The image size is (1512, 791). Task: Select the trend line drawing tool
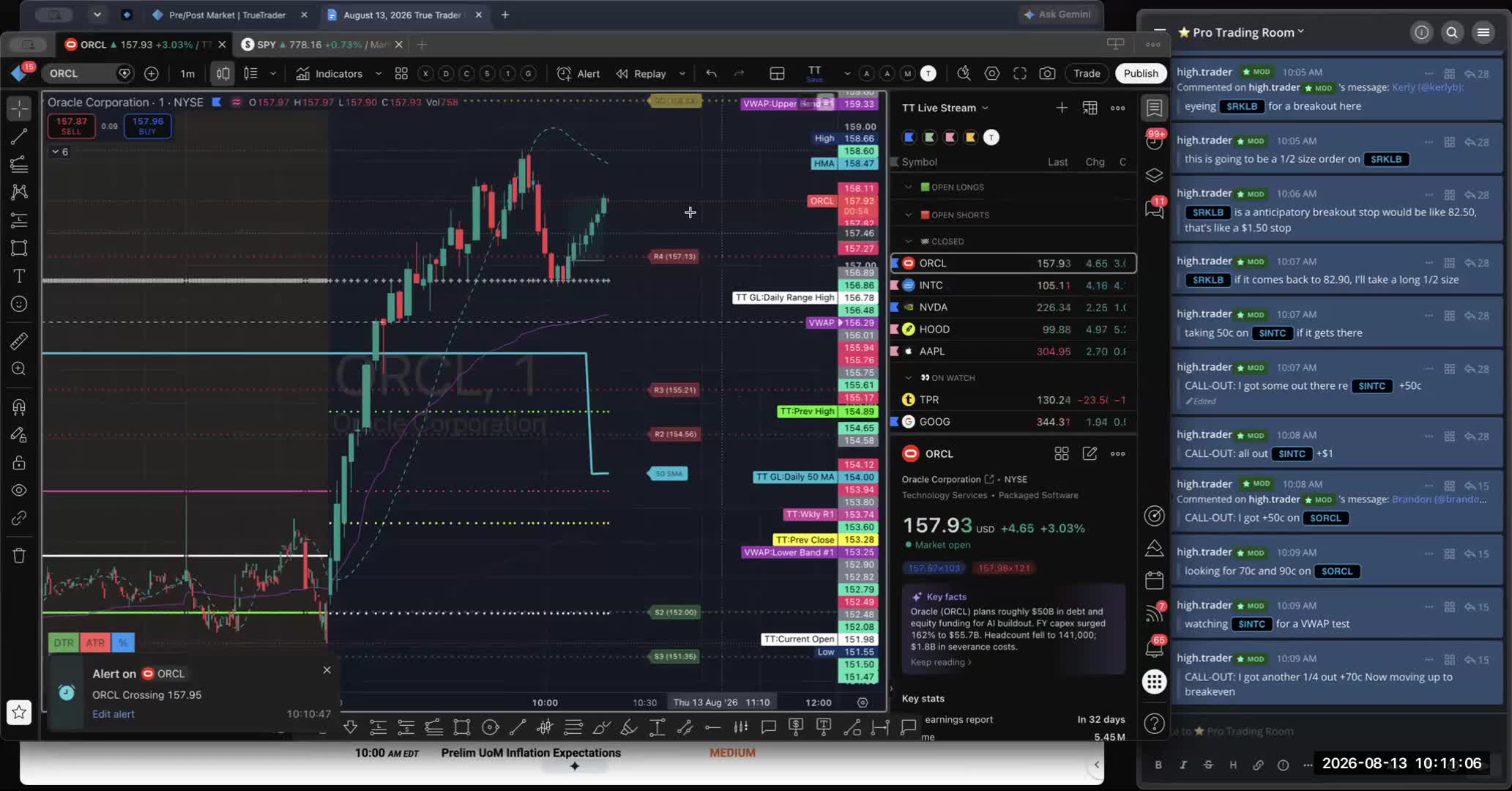pyautogui.click(x=19, y=136)
